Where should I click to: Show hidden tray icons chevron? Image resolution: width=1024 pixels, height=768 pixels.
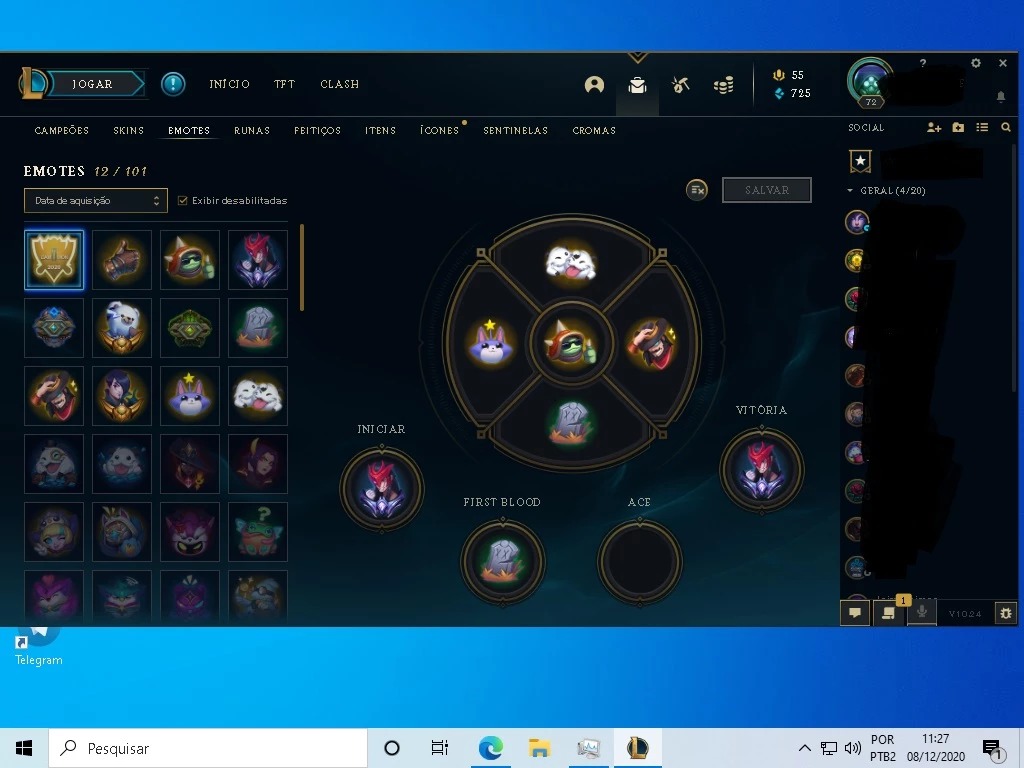point(805,748)
